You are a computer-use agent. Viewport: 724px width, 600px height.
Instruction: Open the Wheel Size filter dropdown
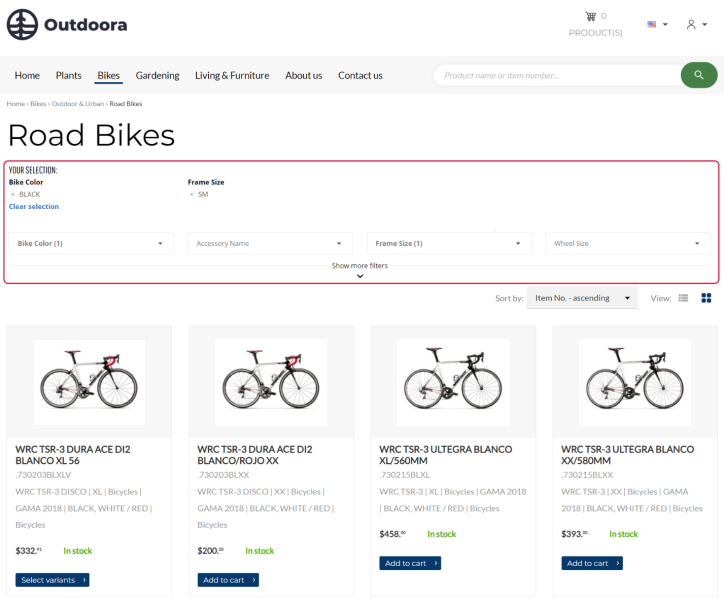(x=627, y=243)
